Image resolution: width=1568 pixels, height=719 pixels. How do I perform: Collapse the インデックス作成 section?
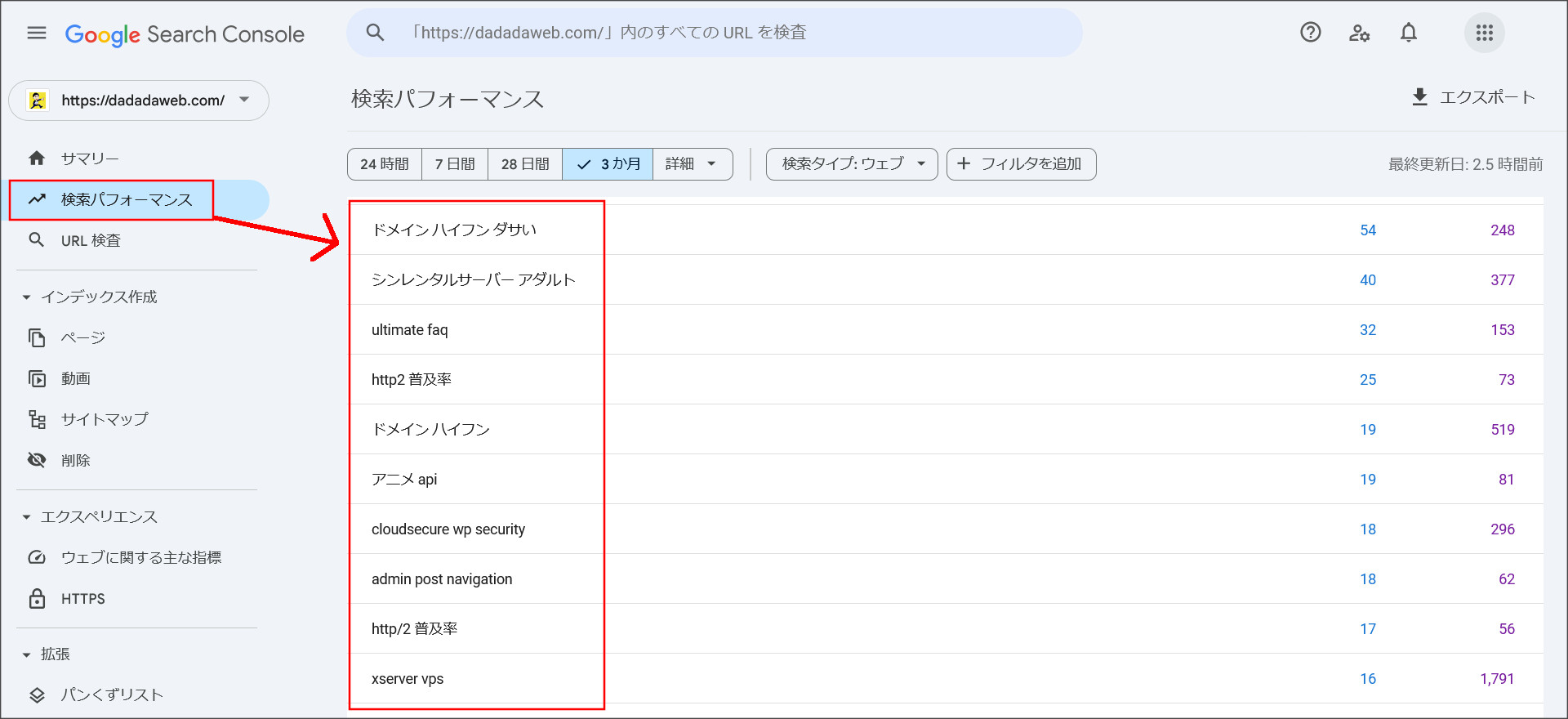[26, 297]
